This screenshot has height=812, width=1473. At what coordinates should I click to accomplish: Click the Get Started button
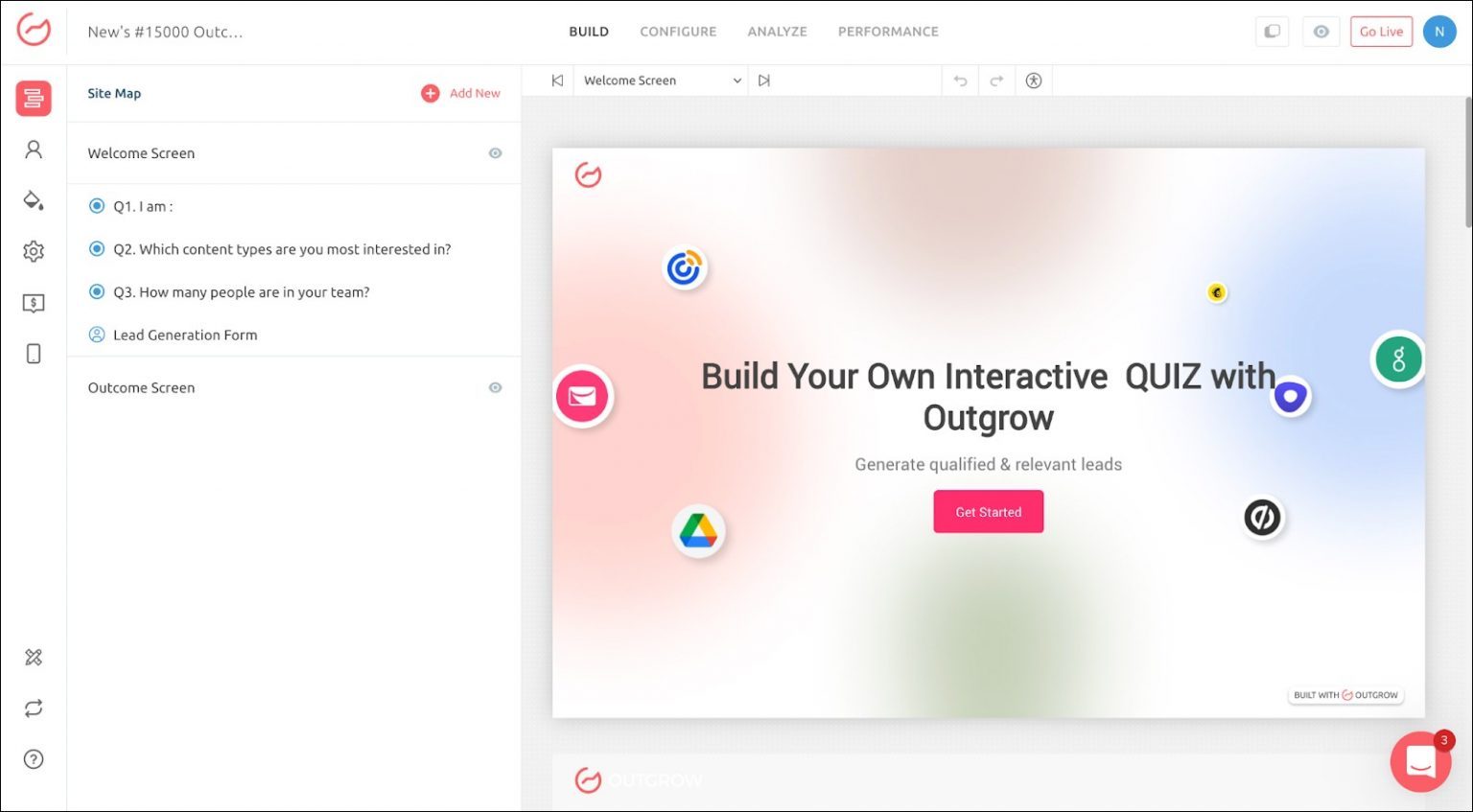988,512
